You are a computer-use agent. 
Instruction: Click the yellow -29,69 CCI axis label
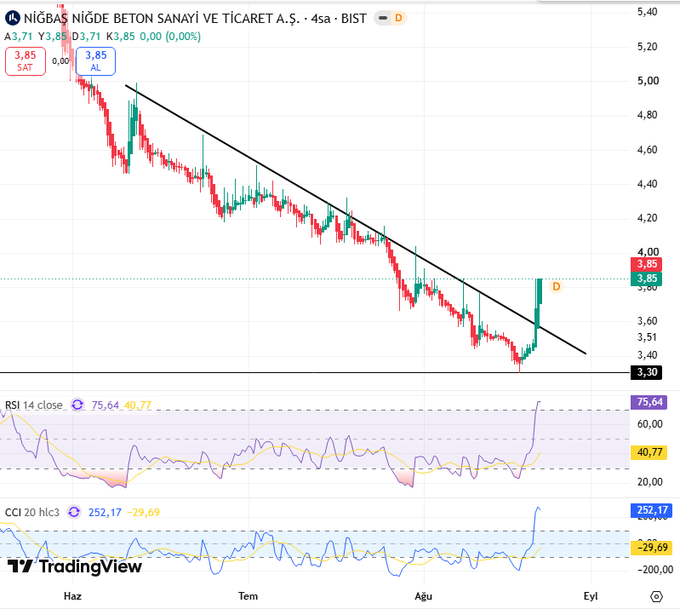[651, 547]
